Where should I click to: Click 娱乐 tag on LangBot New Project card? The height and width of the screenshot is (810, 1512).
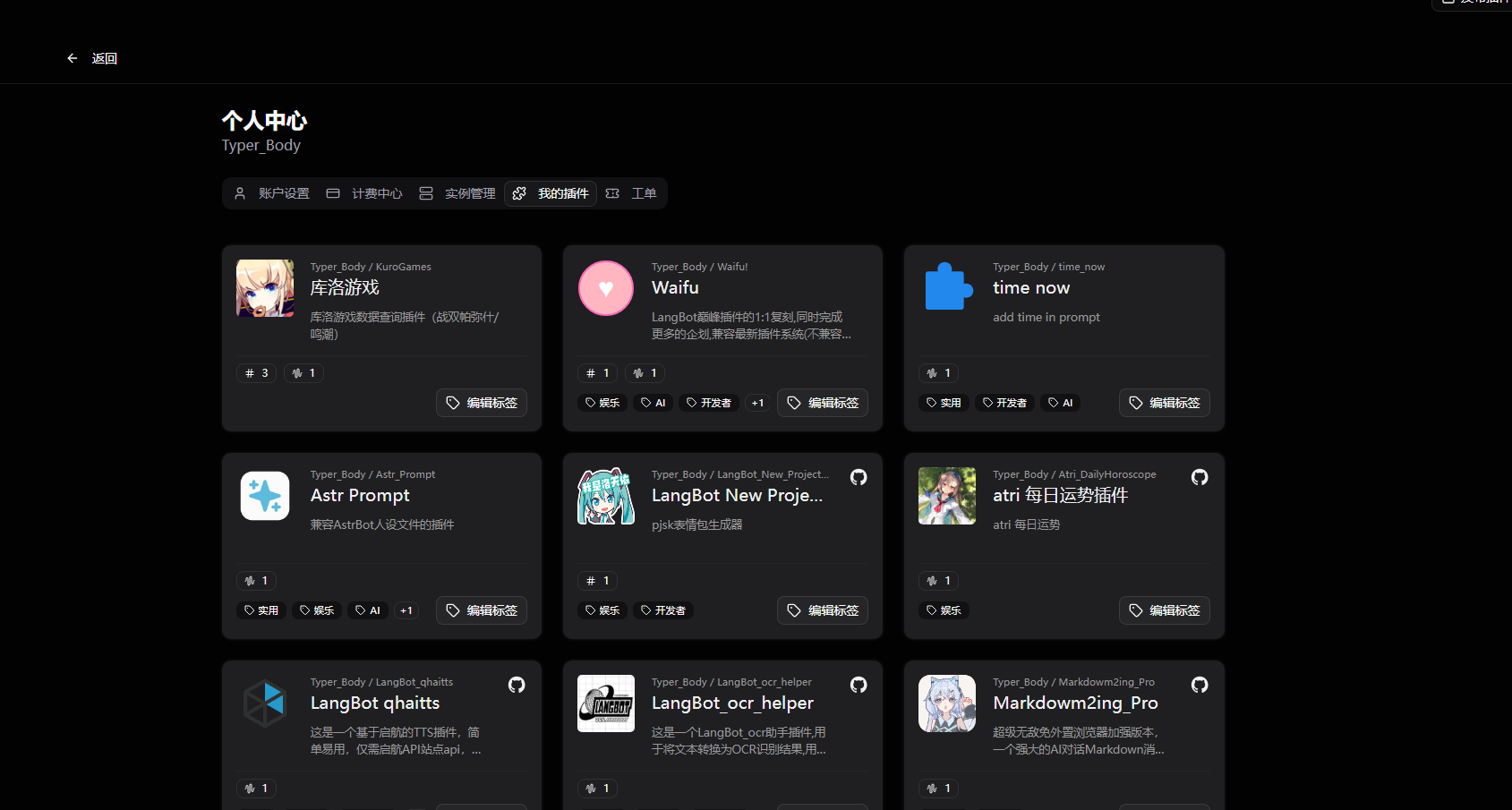point(602,610)
